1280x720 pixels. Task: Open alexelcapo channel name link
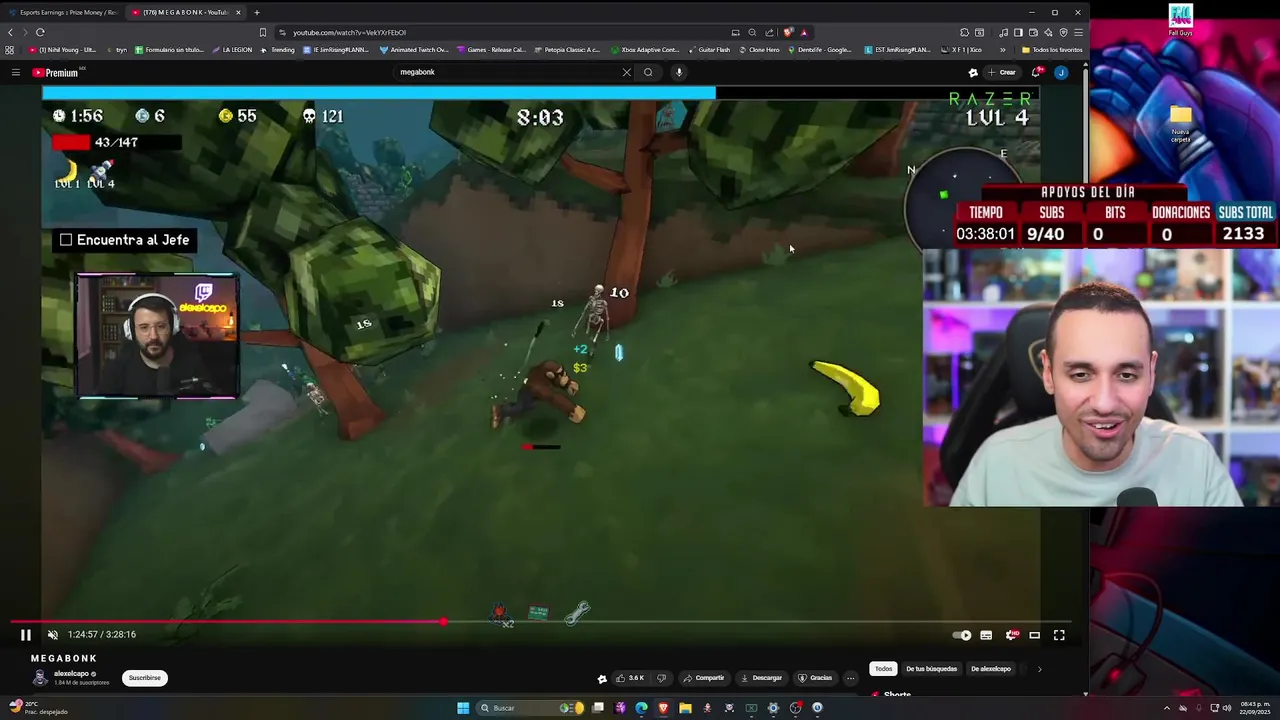click(71, 674)
